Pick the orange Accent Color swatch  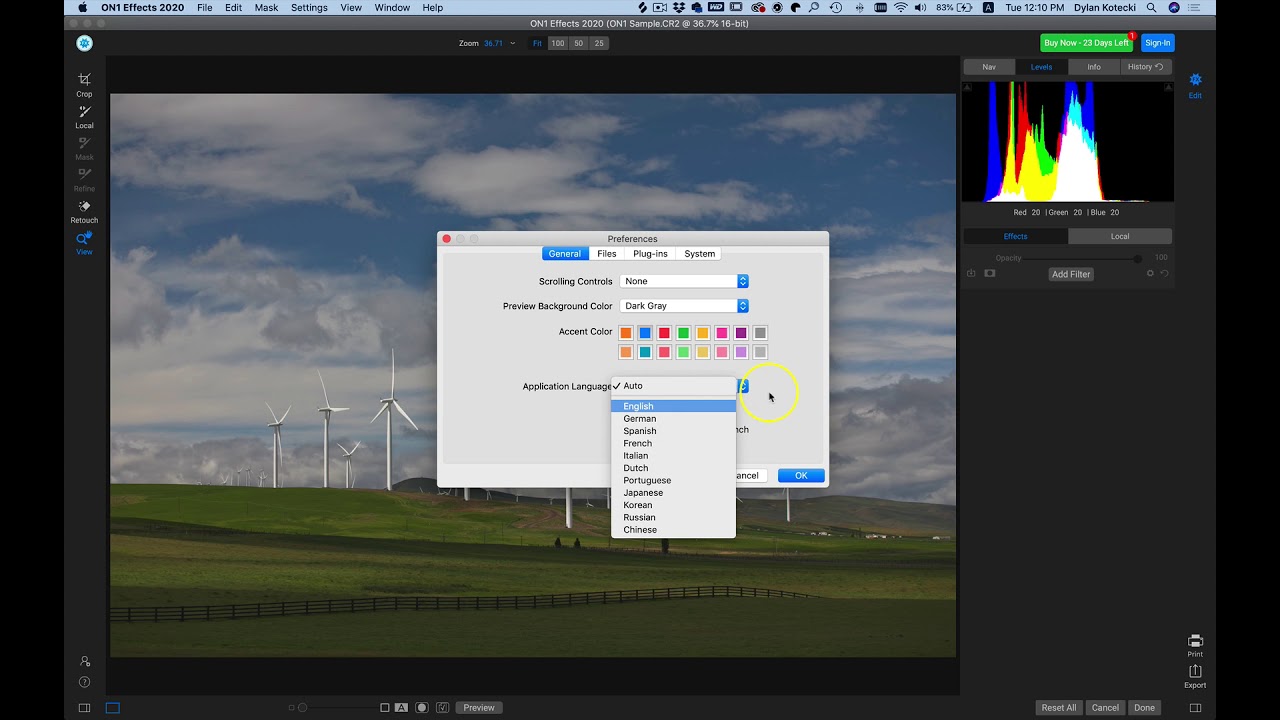(x=628, y=332)
